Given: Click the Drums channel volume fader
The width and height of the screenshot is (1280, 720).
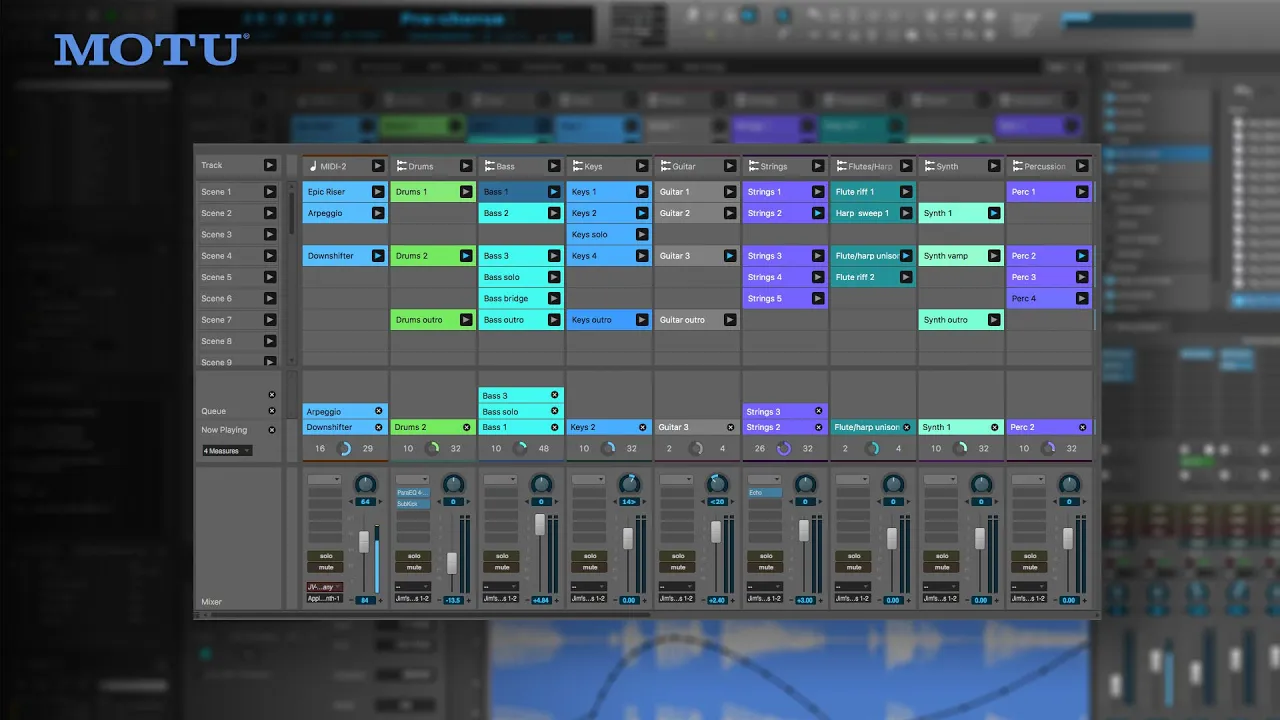Looking at the screenshot, I should [x=452, y=563].
